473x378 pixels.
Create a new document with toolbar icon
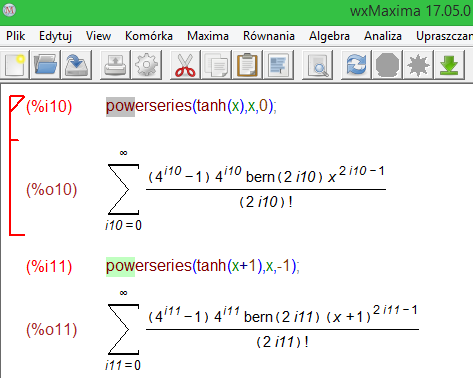pyautogui.click(x=15, y=65)
